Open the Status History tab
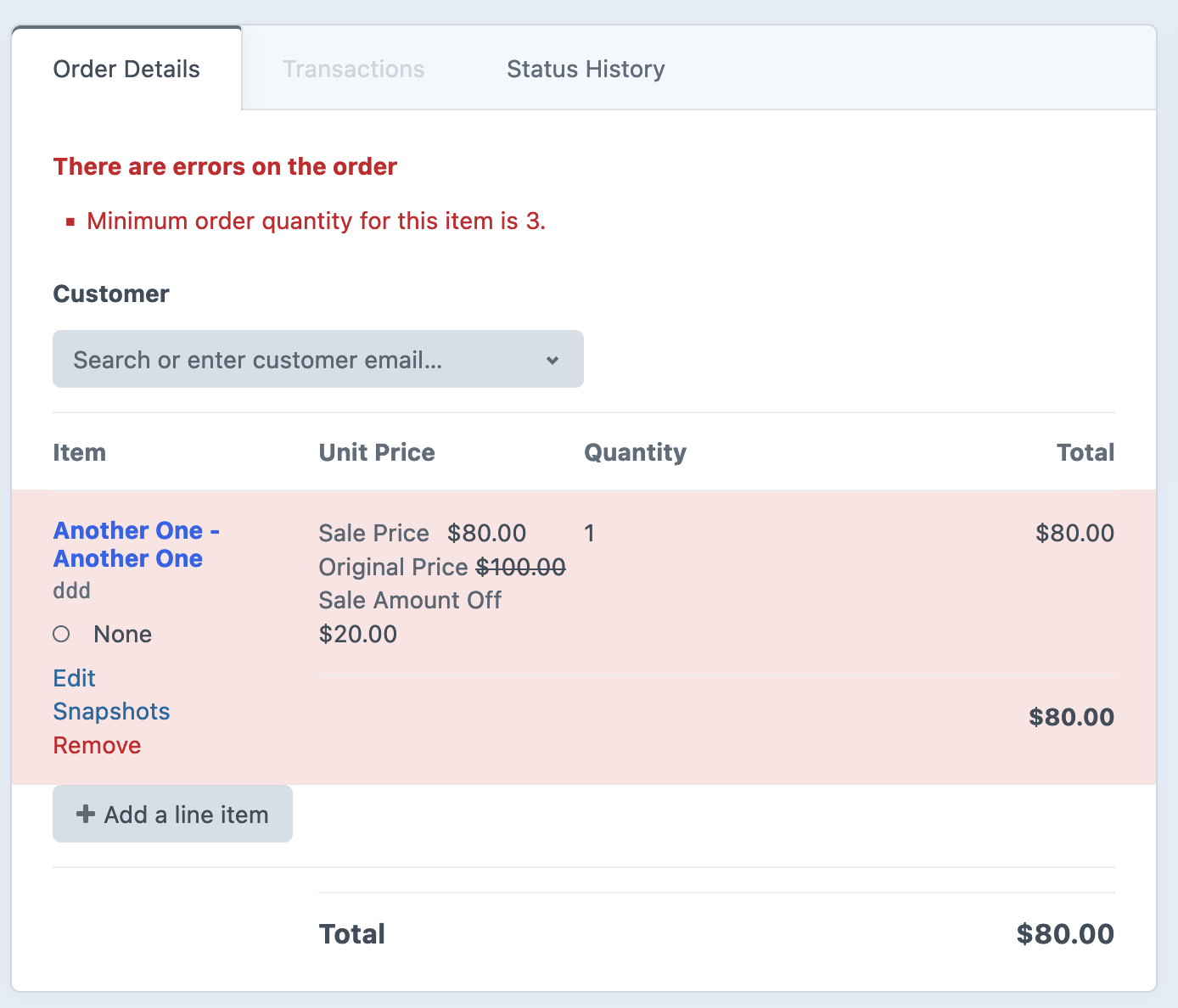 coord(586,69)
